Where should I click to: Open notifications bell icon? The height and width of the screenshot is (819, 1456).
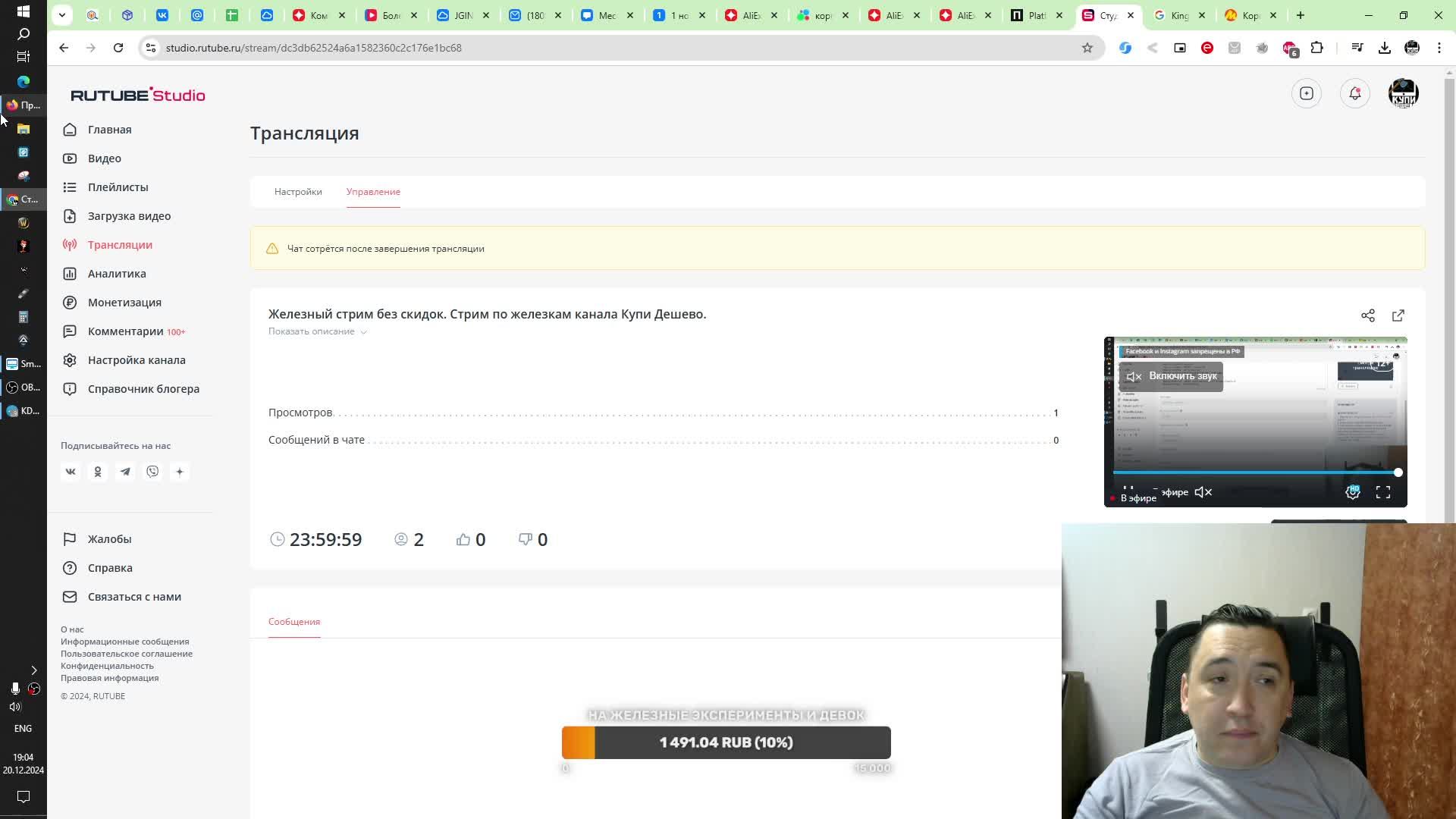tap(1354, 93)
